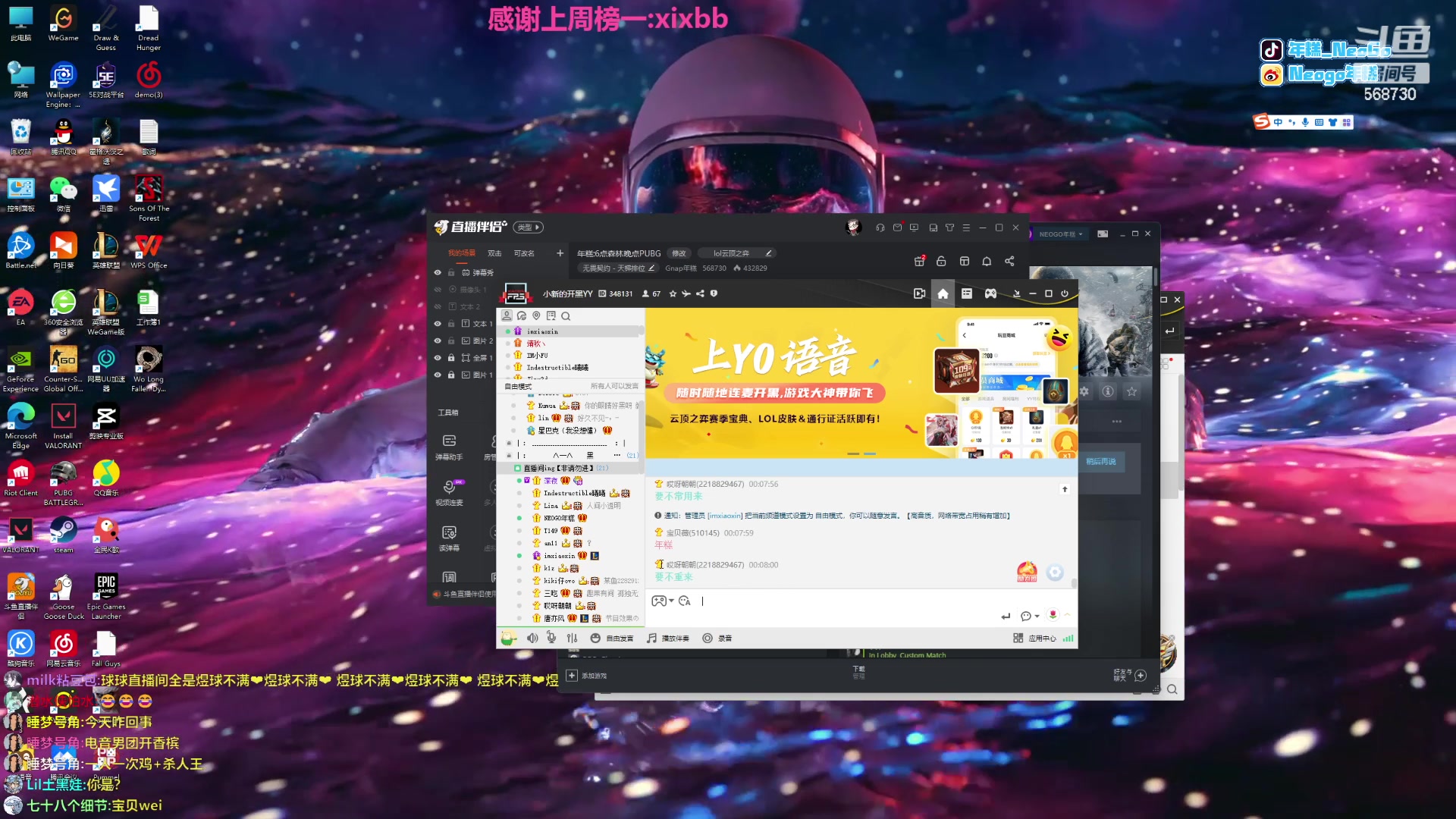Collapse the 直播间ing【非请勿进】 channel
The height and width of the screenshot is (819, 1456).
click(x=518, y=468)
